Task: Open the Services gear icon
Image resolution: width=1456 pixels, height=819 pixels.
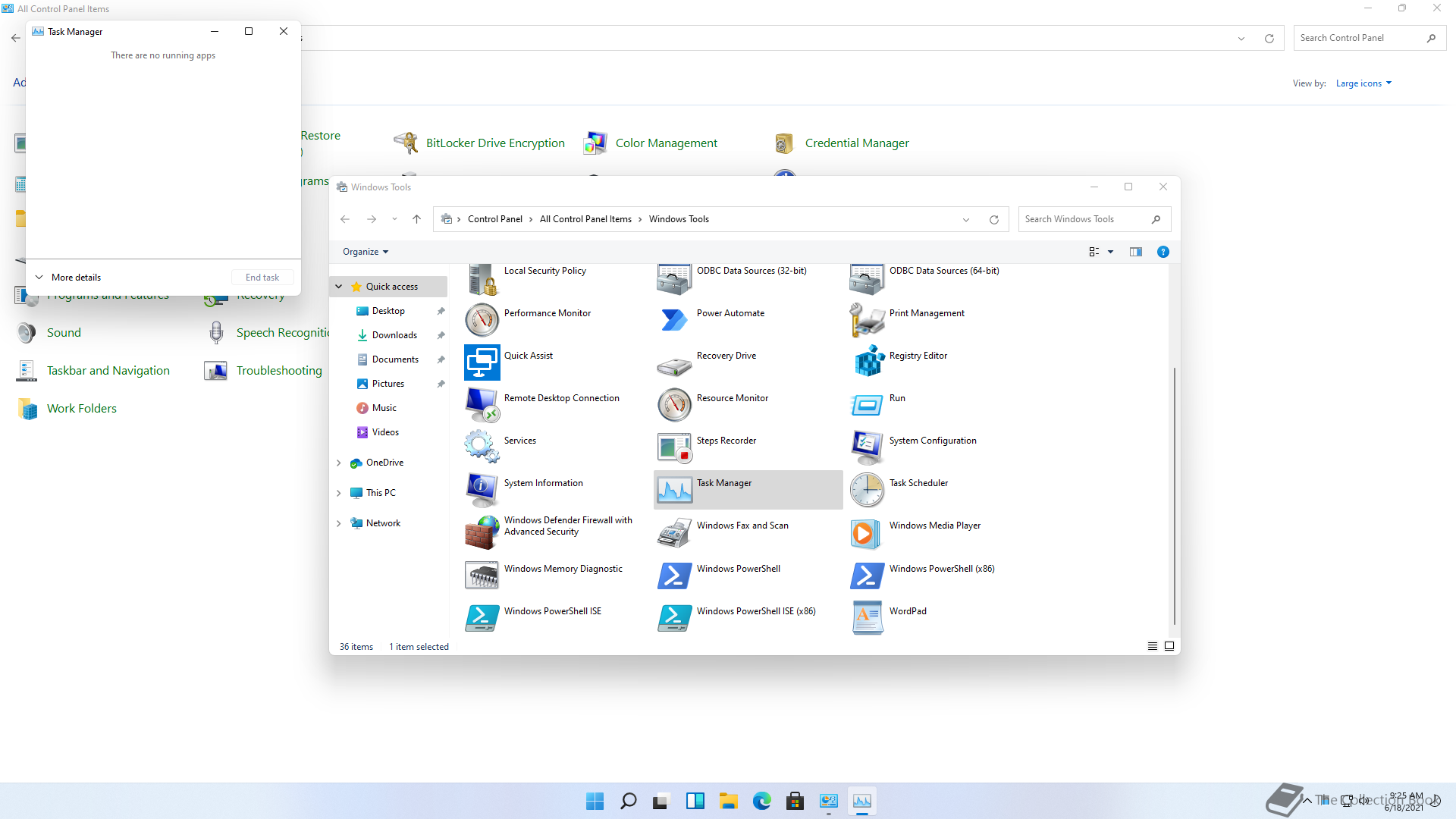Action: (482, 447)
